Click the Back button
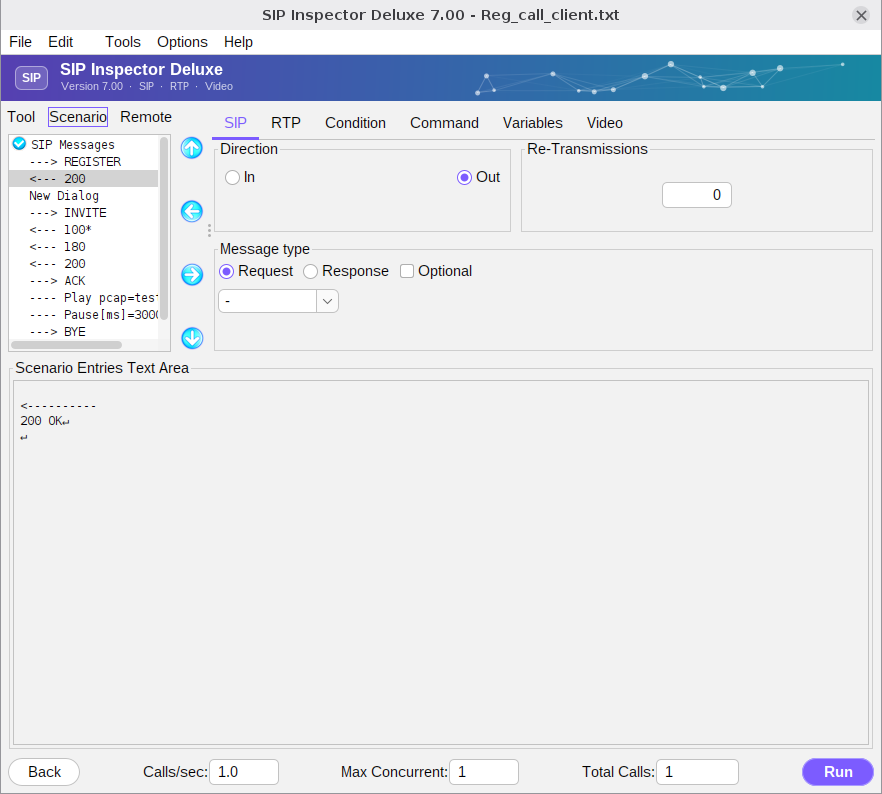Viewport: 882px width, 794px height. [x=44, y=772]
